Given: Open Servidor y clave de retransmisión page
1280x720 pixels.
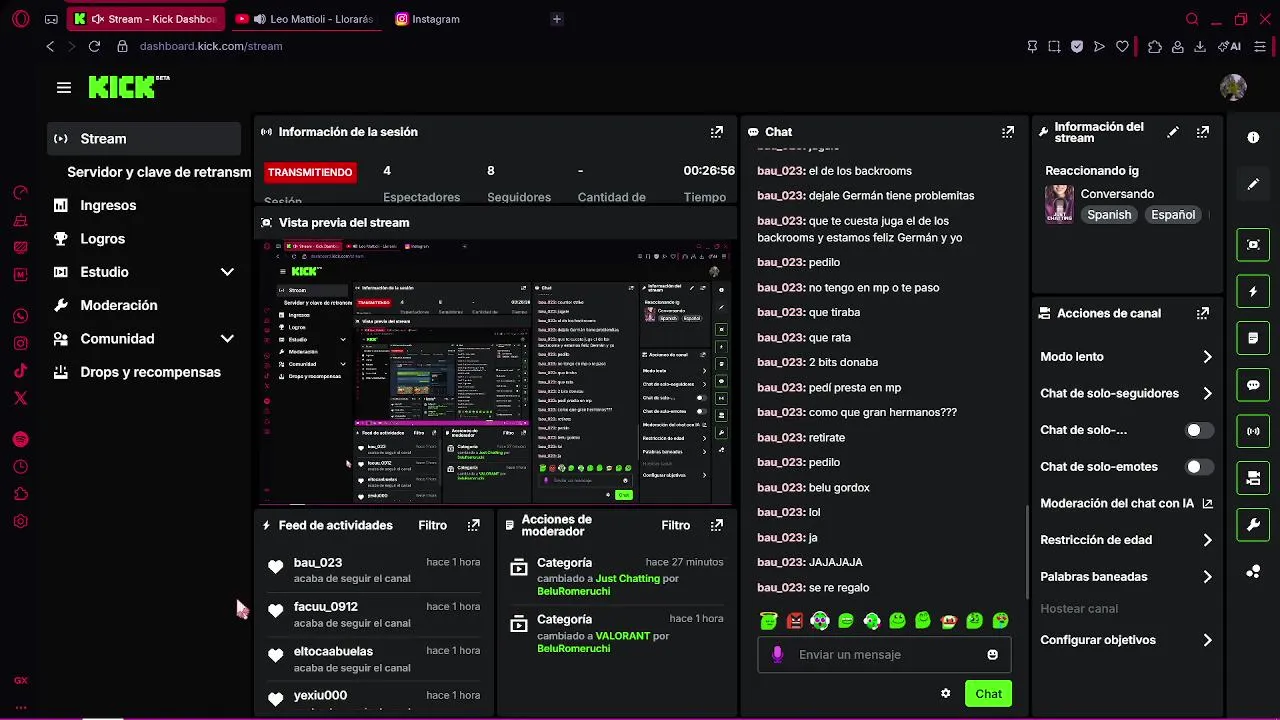Looking at the screenshot, I should [158, 172].
